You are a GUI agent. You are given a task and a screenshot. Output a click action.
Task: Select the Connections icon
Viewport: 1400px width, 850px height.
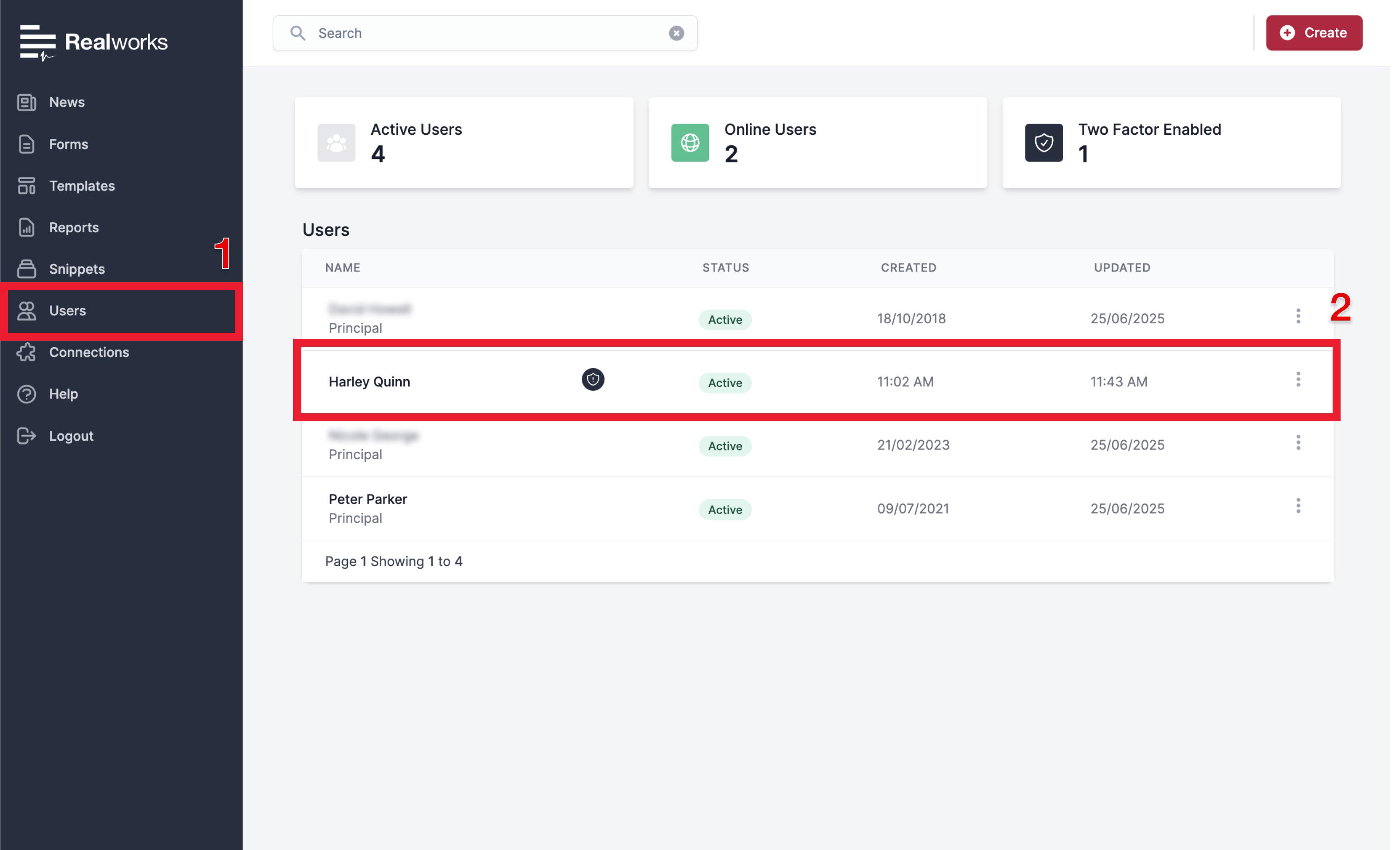[26, 352]
